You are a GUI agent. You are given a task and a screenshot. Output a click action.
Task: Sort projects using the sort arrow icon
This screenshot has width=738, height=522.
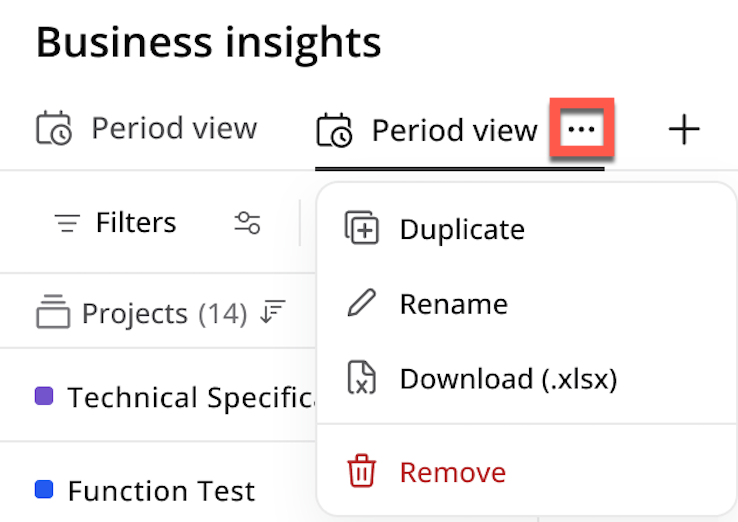point(273,312)
